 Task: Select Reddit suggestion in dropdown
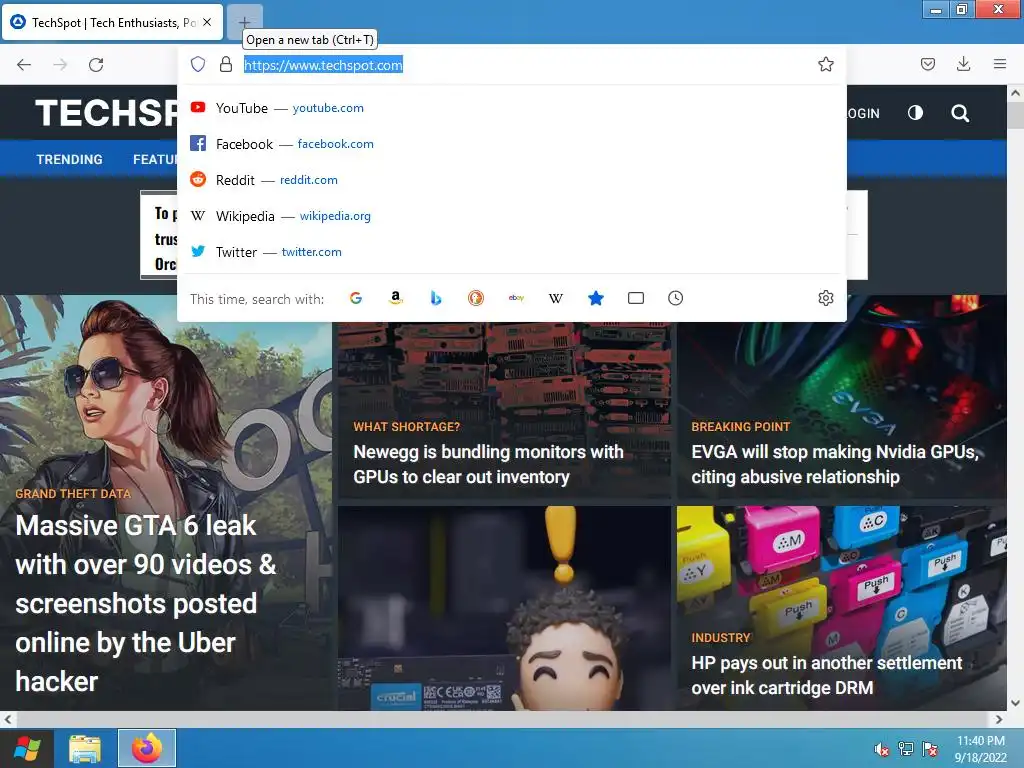point(512,180)
